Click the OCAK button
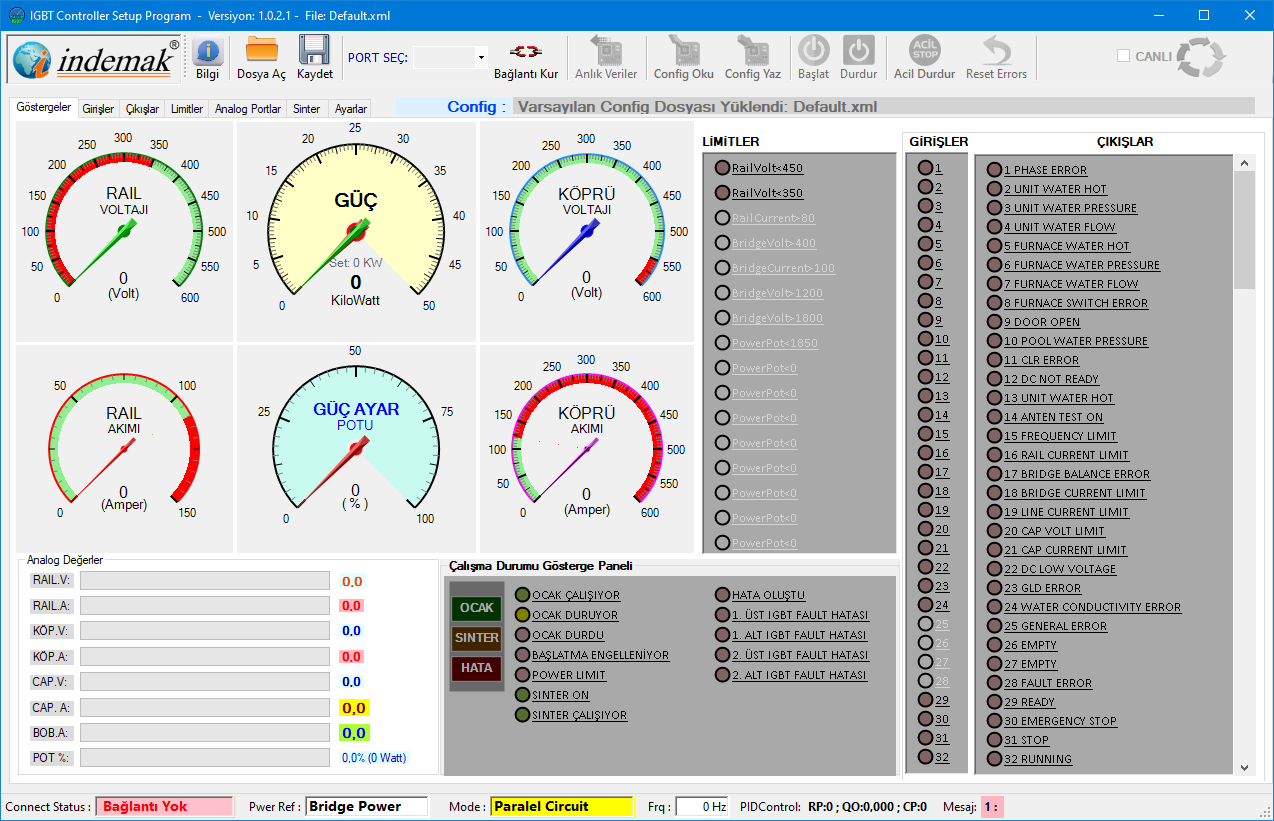Viewport: 1274px width, 821px height. (x=477, y=608)
